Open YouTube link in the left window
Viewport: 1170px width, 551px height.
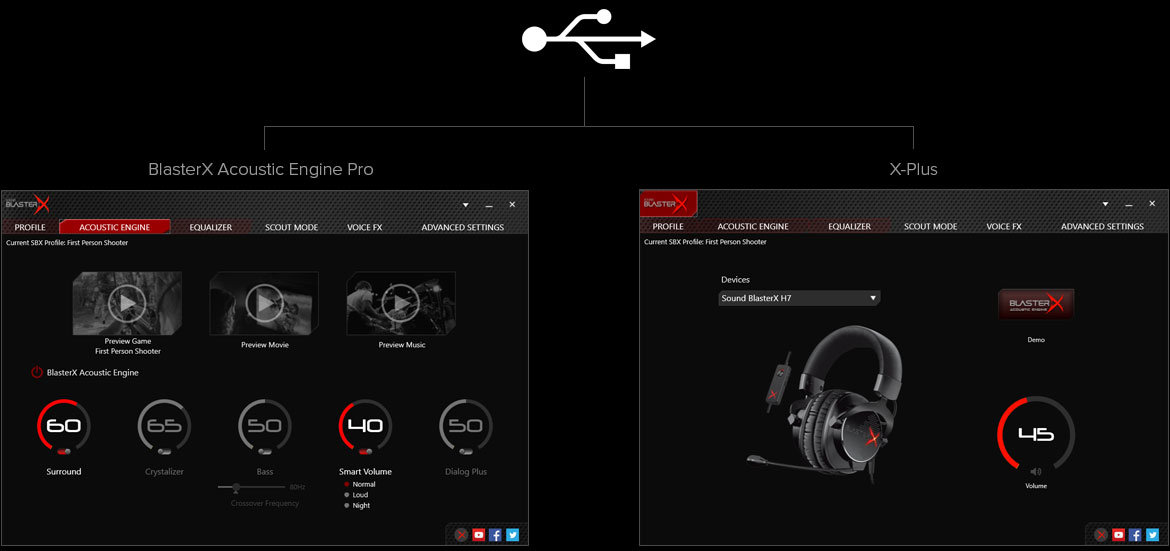(479, 535)
